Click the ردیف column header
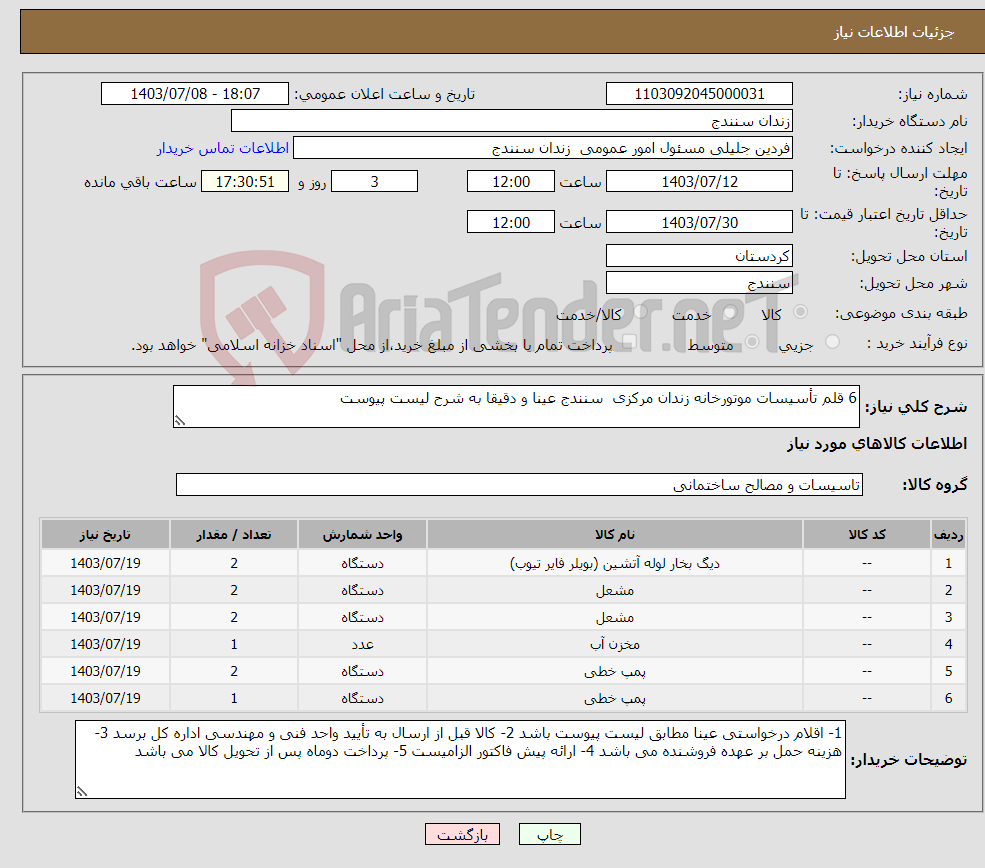The width and height of the screenshot is (985, 868). point(949,534)
